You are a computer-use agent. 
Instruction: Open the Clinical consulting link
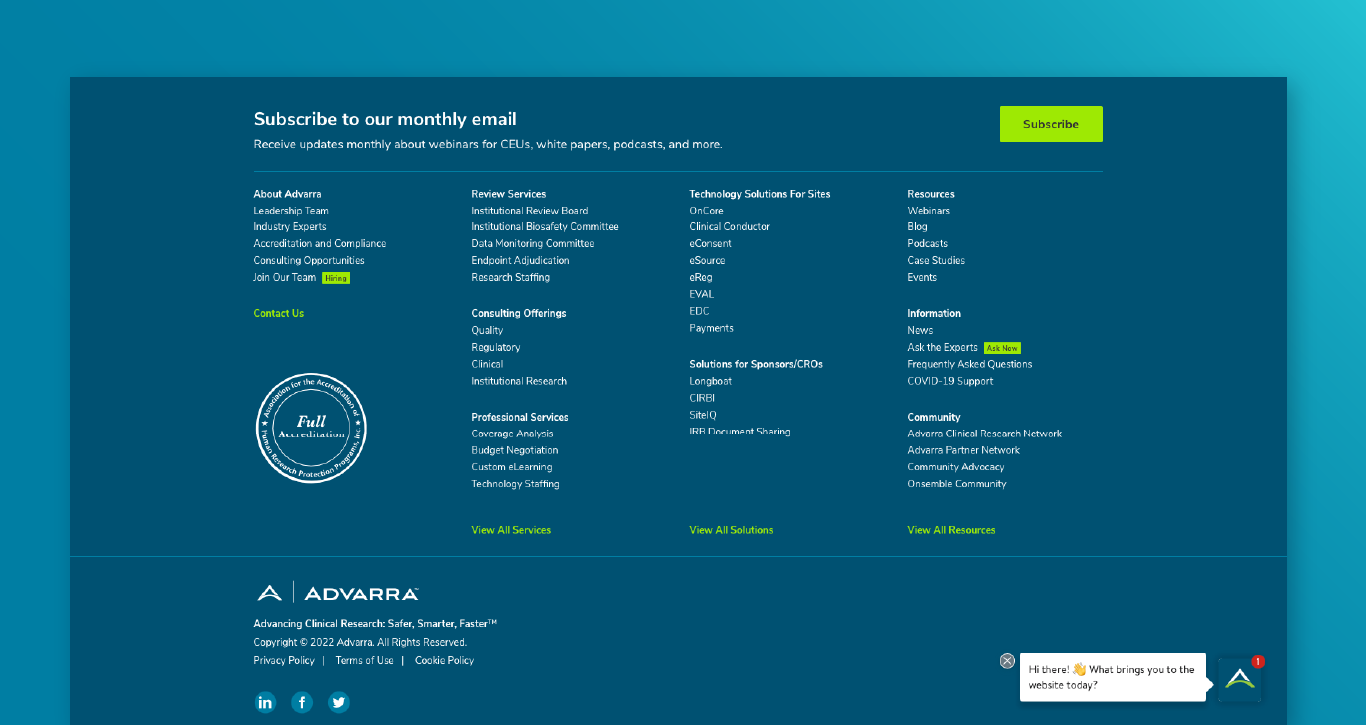tap(488, 365)
